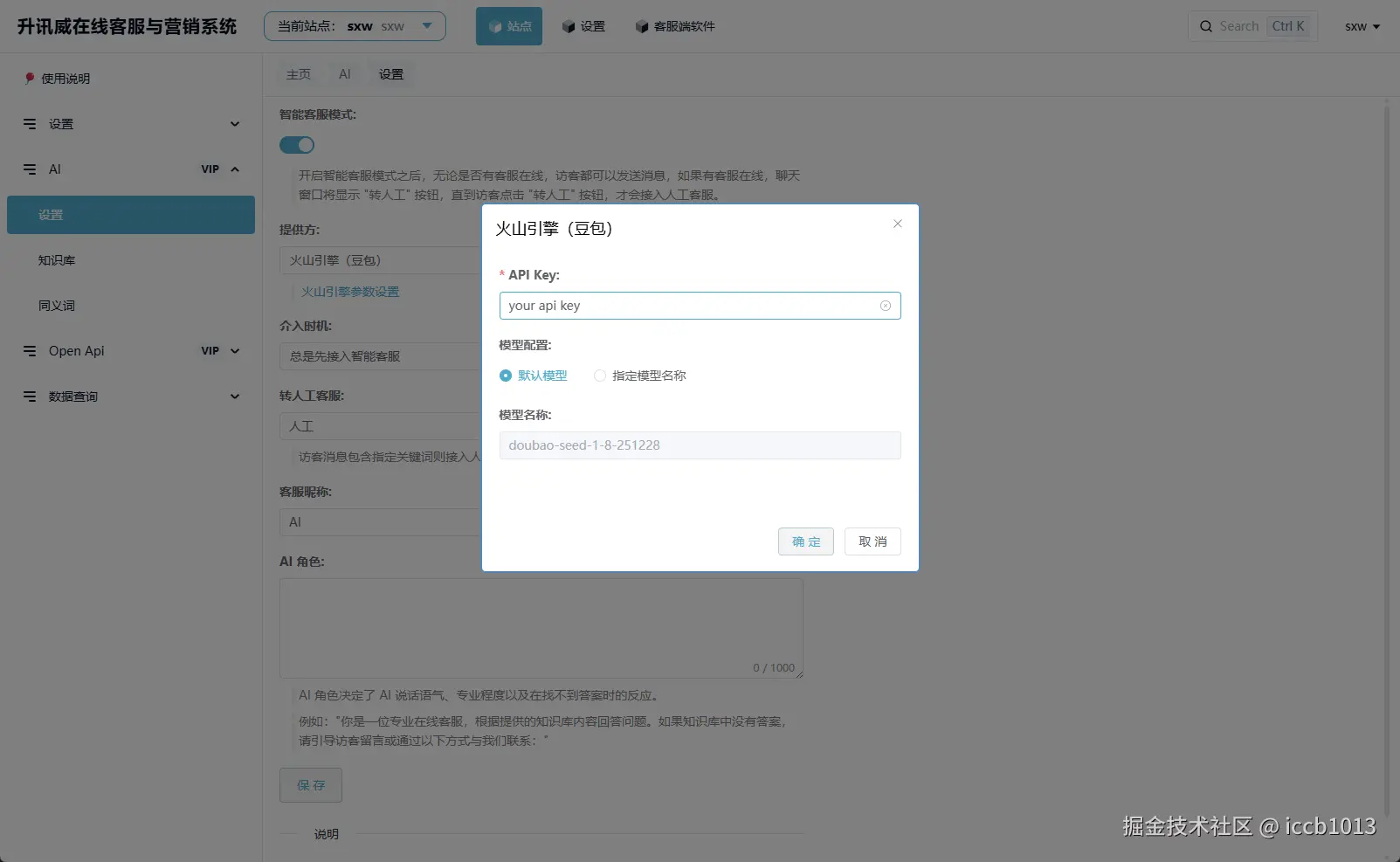Close the 火山引擎 dialog with X icon

point(897,224)
